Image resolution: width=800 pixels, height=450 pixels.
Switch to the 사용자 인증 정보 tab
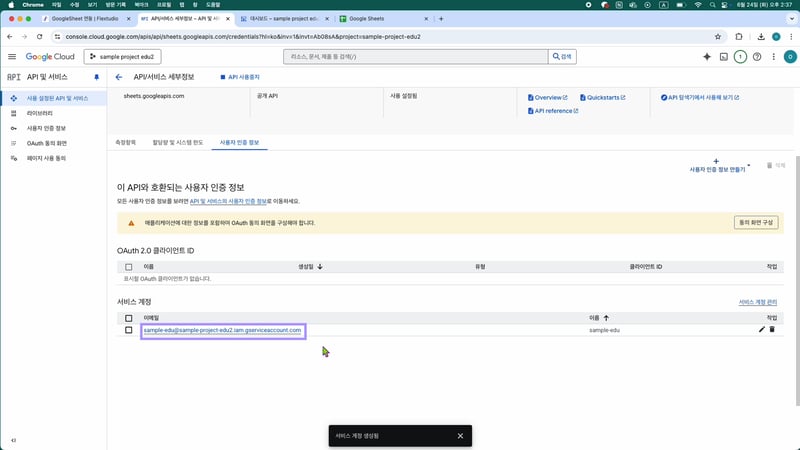coord(239,142)
